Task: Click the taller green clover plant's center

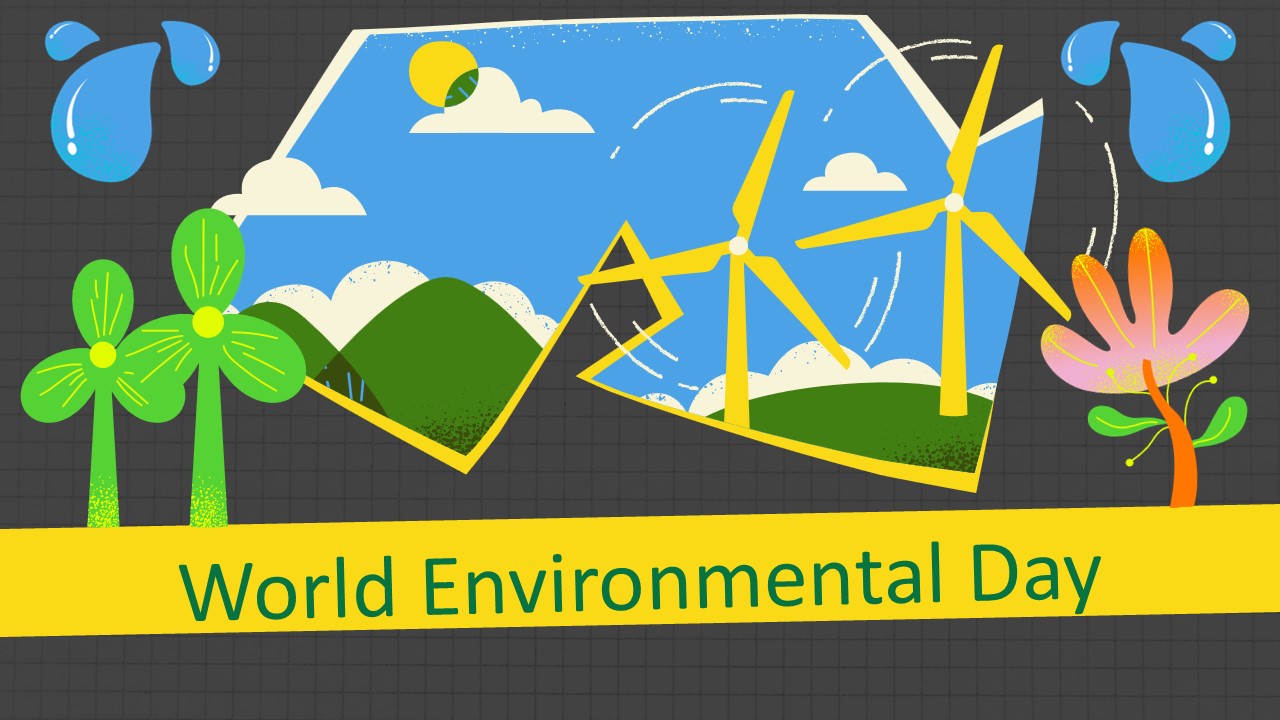Action: (208, 322)
